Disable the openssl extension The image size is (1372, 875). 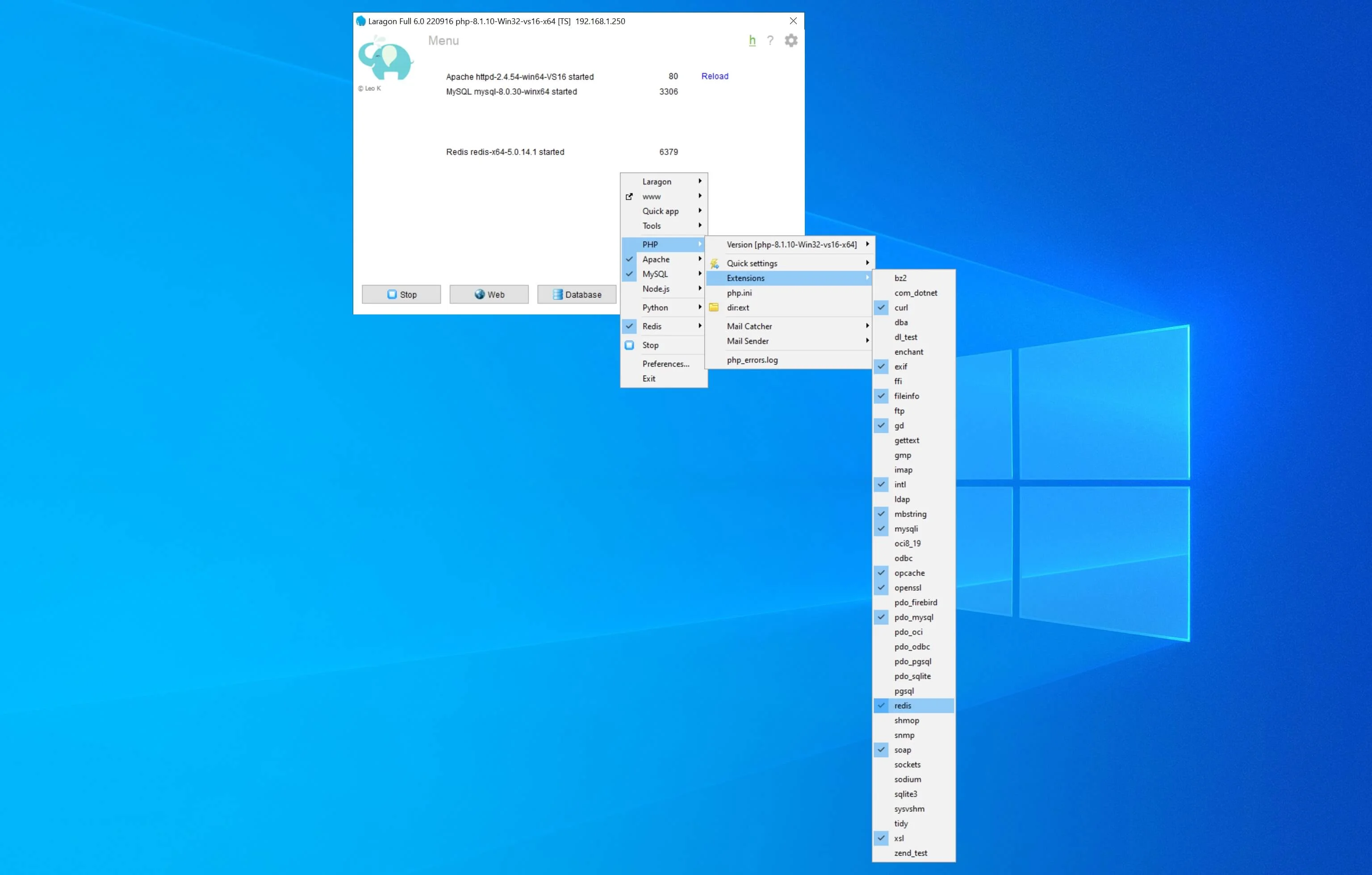point(914,588)
